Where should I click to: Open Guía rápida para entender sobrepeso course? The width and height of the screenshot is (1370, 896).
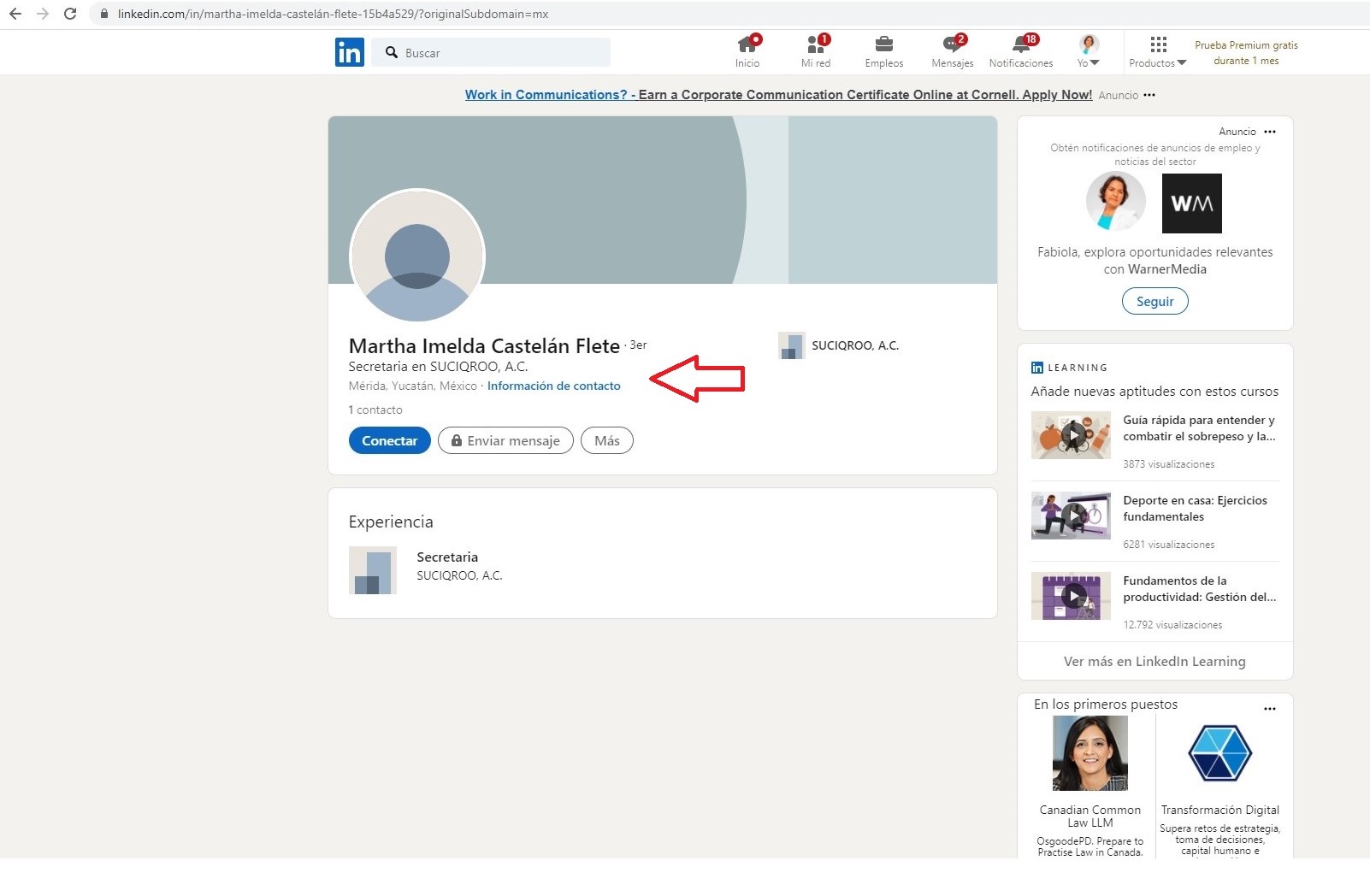(x=1199, y=428)
